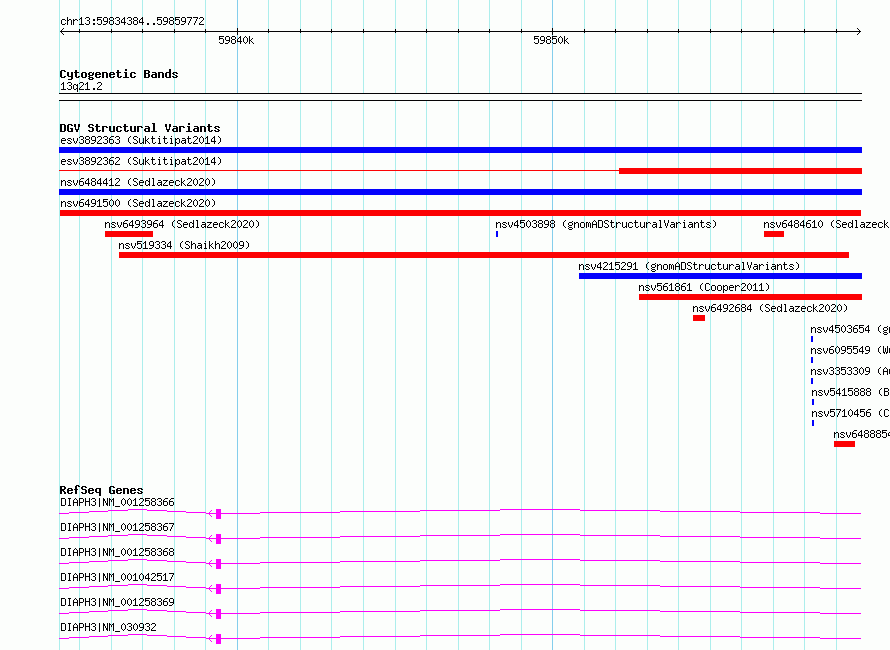This screenshot has height=650, width=890.
Task: Click DIAPH3 NM_030932 exon box
Action: pos(219,639)
